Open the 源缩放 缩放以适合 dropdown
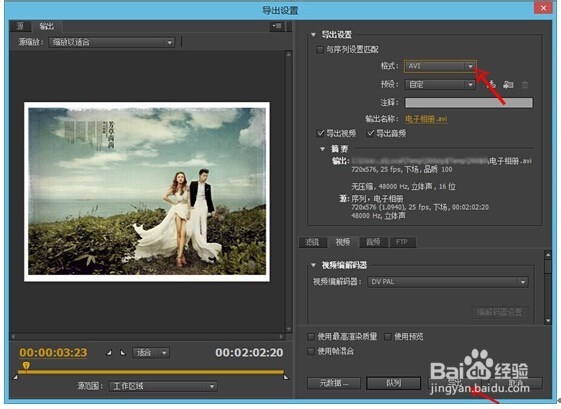561x409 pixels. point(111,42)
